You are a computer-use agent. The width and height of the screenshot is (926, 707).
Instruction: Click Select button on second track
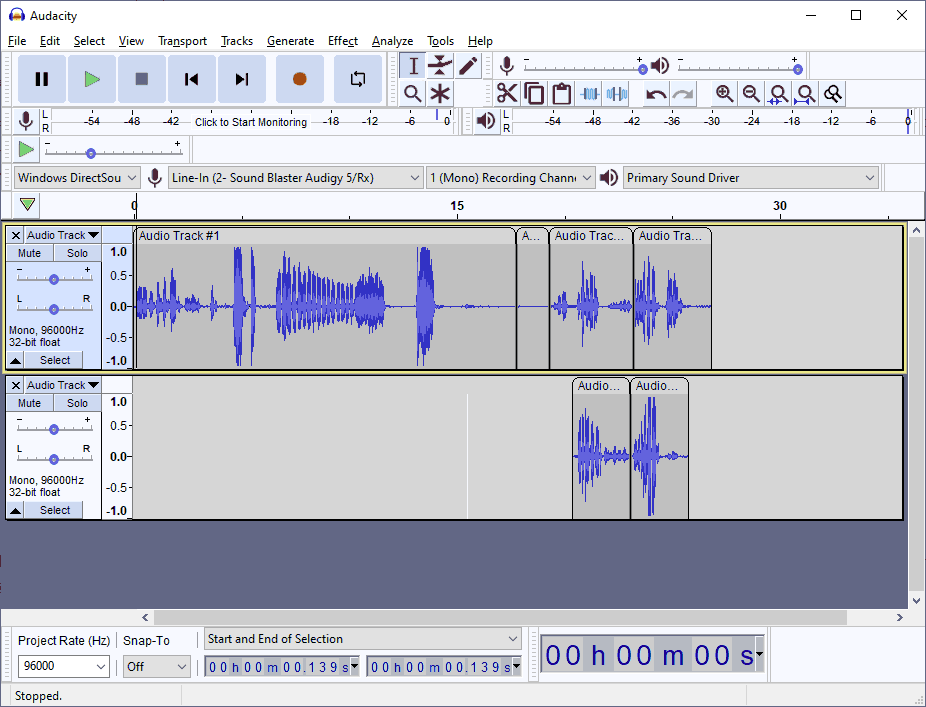(54, 510)
